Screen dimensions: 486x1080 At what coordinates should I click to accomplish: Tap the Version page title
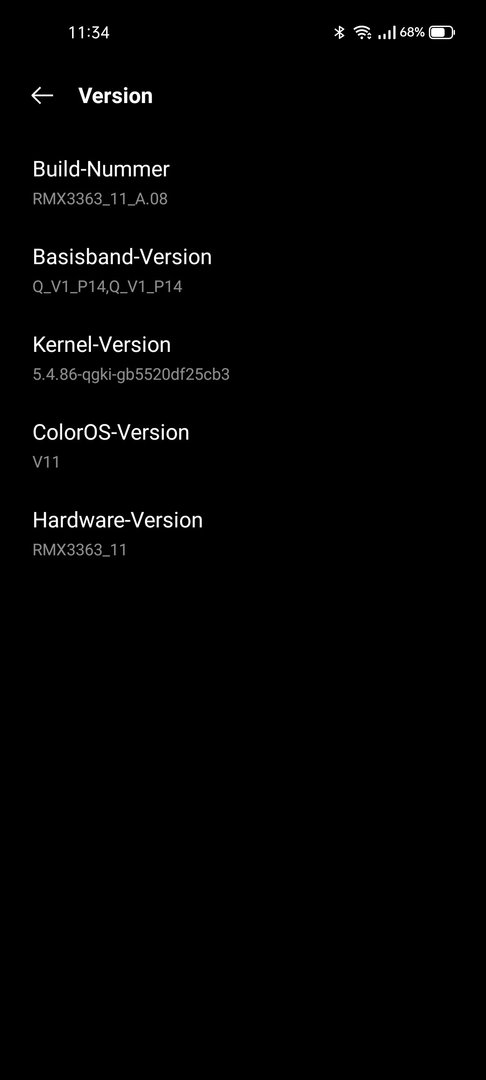[116, 96]
